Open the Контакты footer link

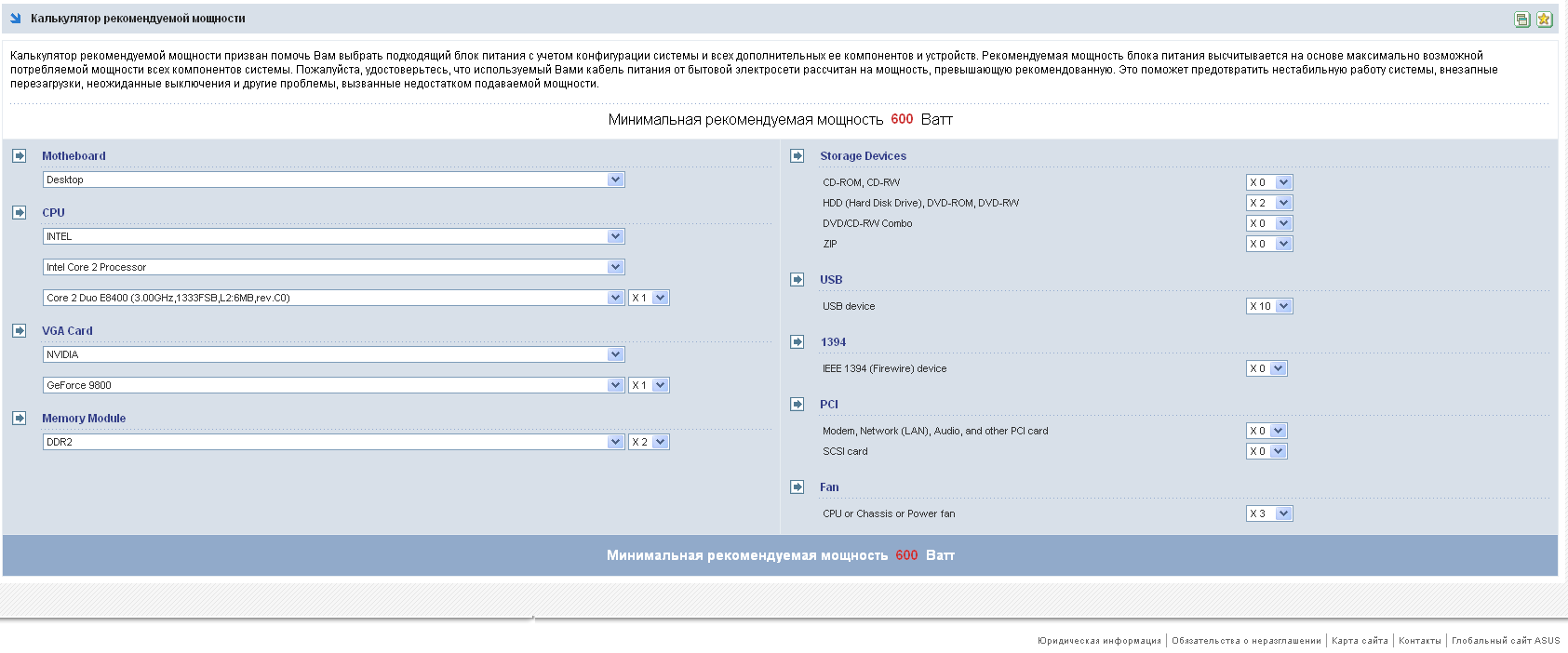pos(1419,641)
